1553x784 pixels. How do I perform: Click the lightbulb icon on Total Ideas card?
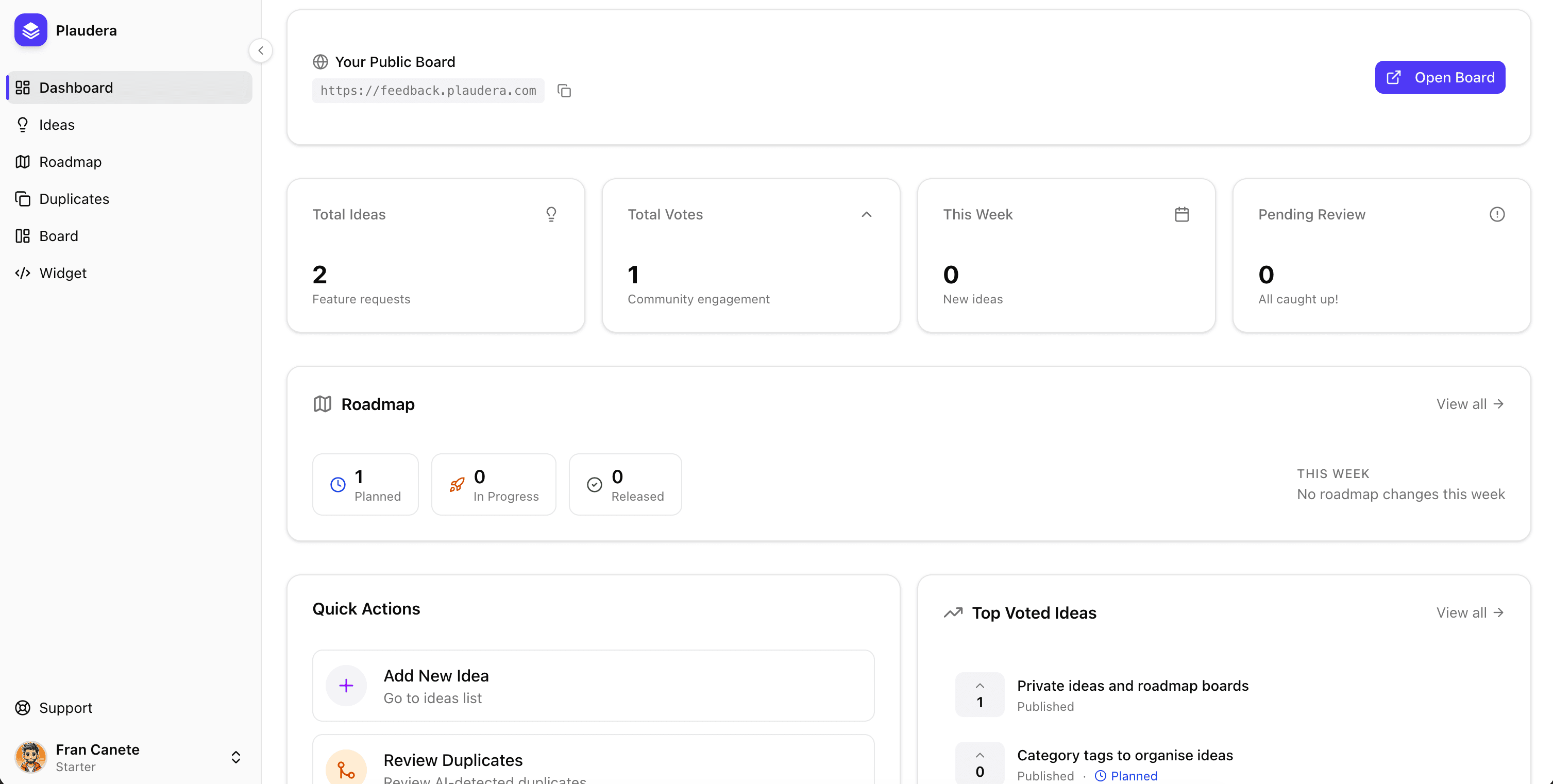(x=552, y=214)
